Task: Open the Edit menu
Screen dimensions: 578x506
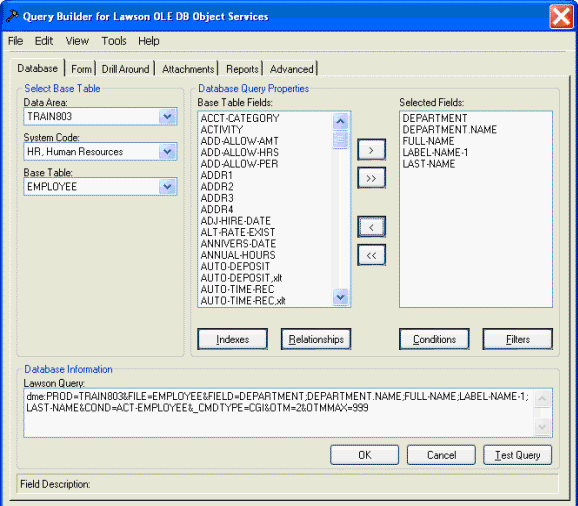Action: tap(44, 41)
